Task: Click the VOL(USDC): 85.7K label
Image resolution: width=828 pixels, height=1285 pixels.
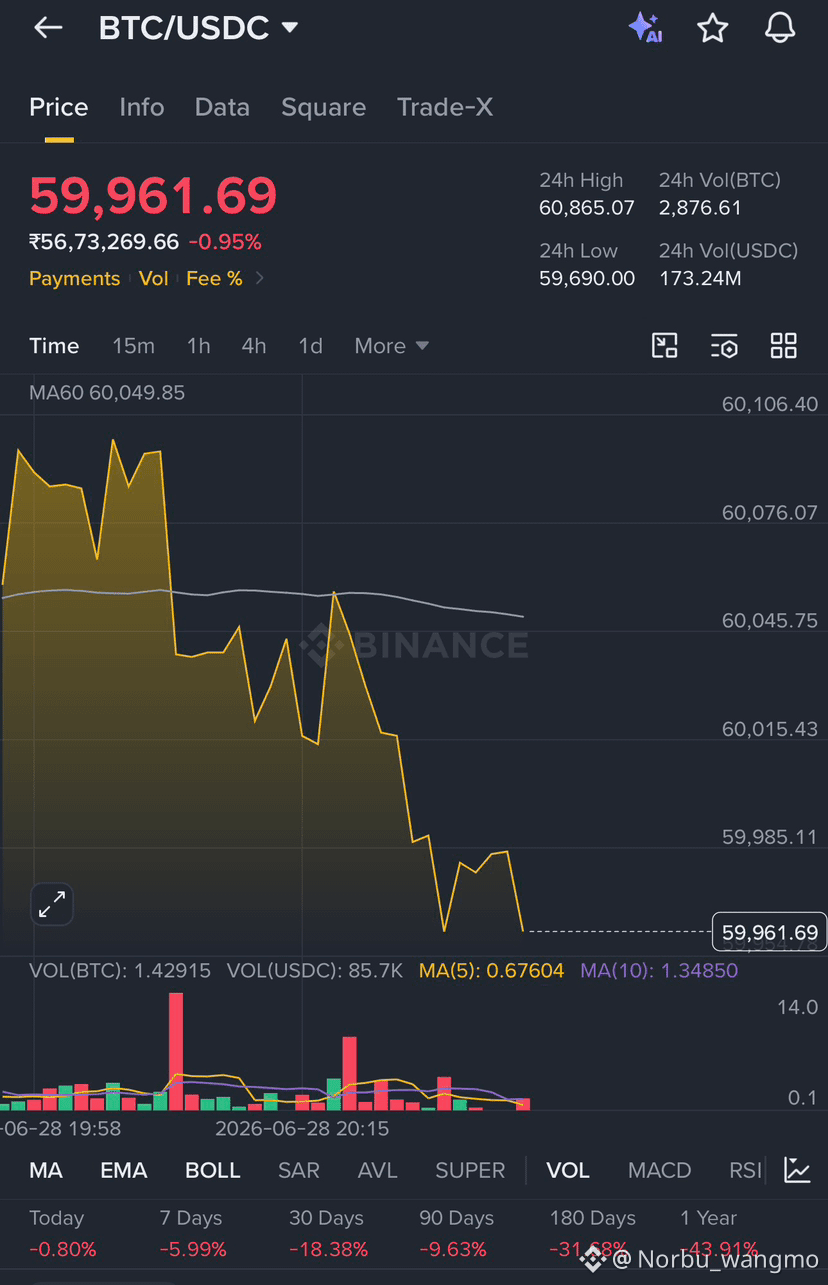Action: [315, 971]
